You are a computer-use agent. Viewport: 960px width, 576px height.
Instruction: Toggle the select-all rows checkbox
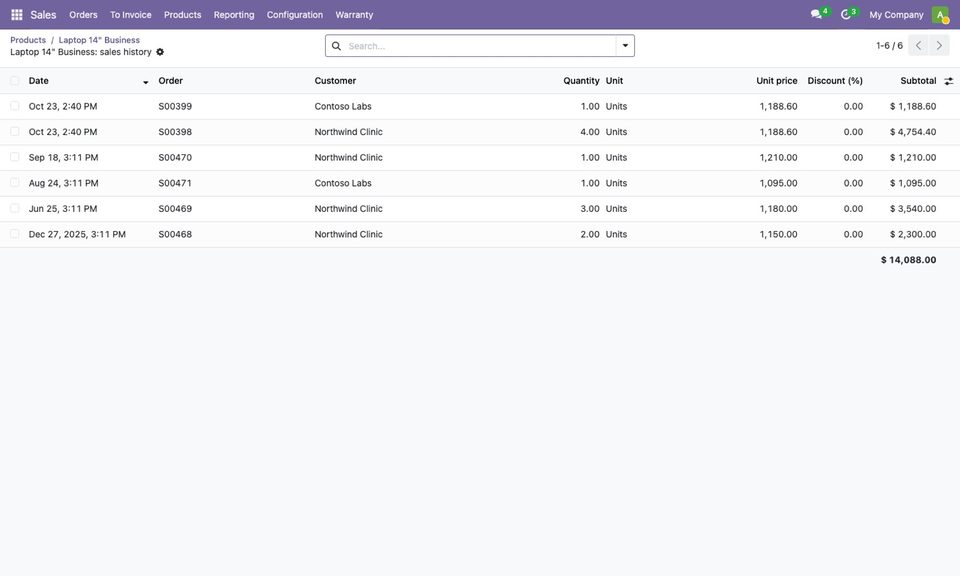15,81
